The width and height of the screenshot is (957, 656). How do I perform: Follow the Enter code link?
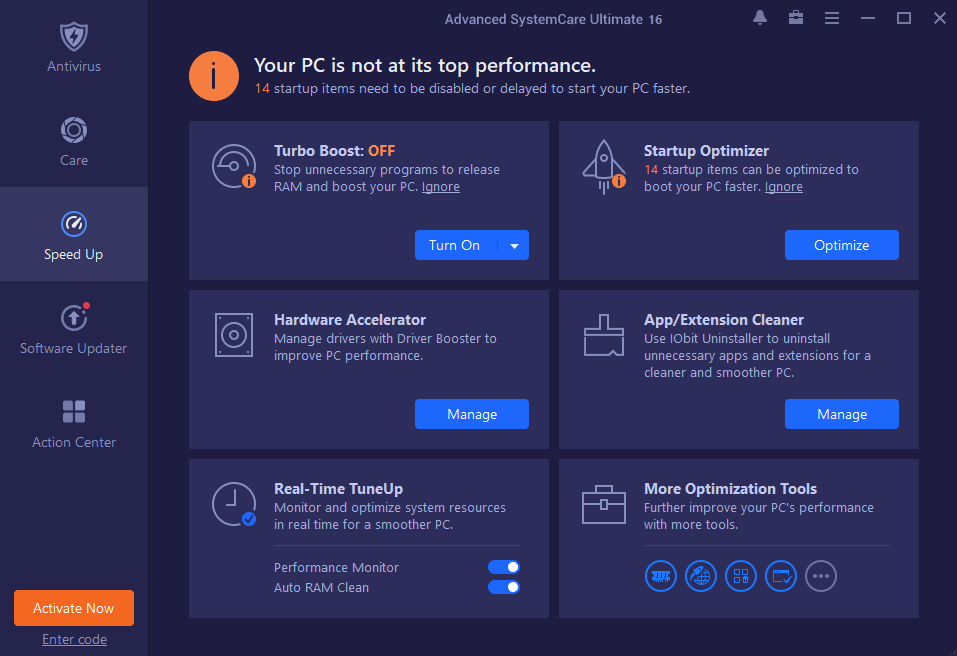[74, 639]
